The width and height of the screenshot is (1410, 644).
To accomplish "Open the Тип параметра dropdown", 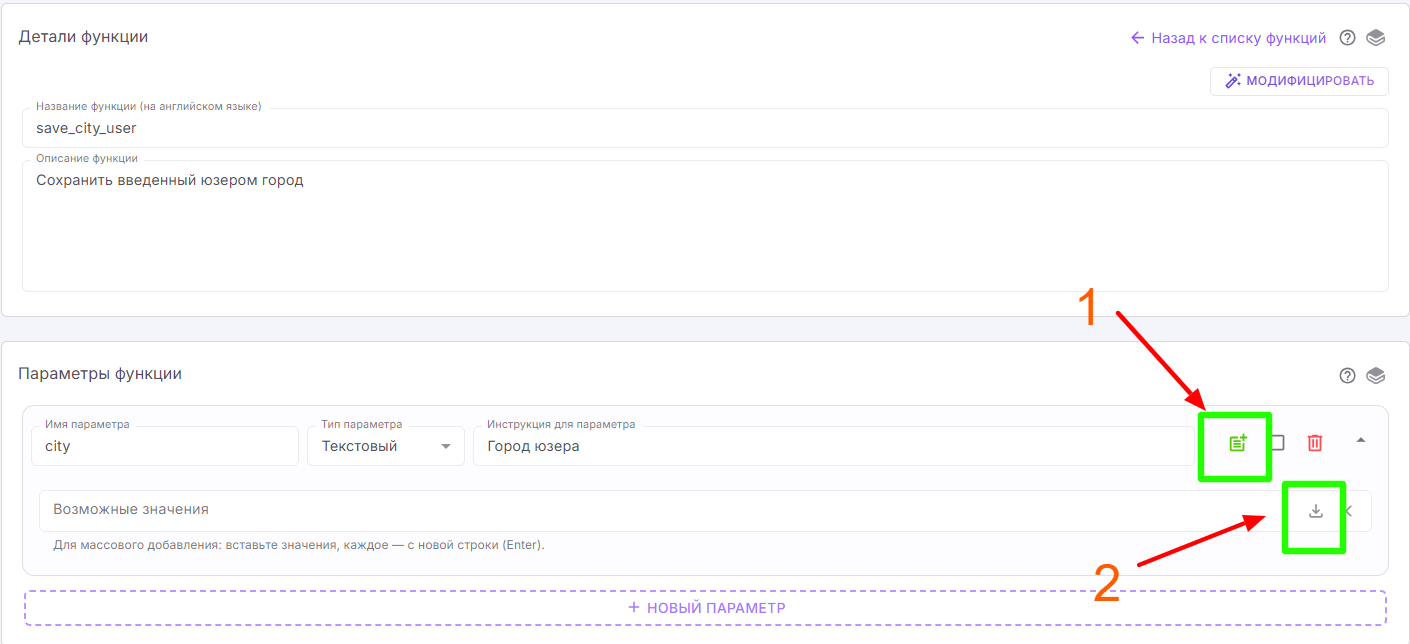I will tap(385, 446).
